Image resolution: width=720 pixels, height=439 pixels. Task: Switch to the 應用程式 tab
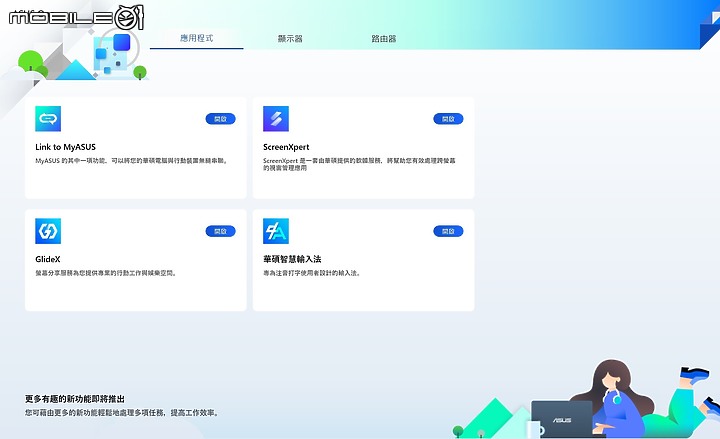click(x=197, y=38)
